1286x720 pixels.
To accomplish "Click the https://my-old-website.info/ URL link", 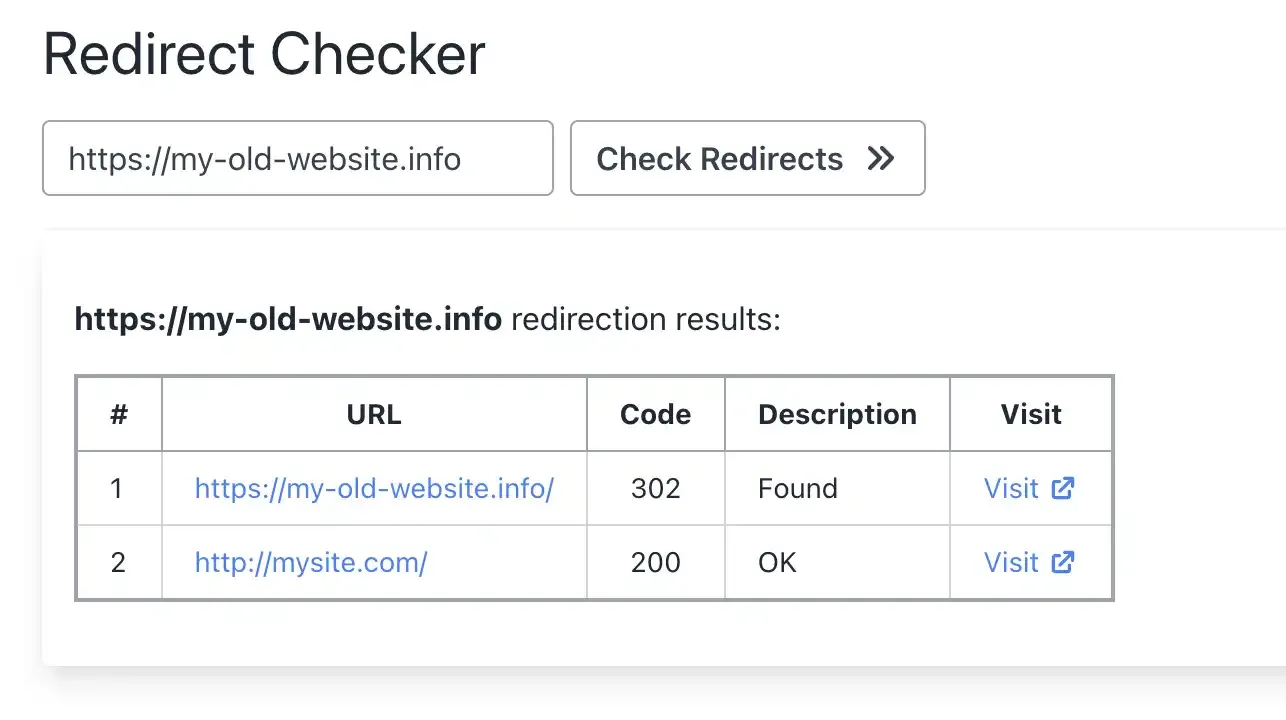I will (x=374, y=488).
